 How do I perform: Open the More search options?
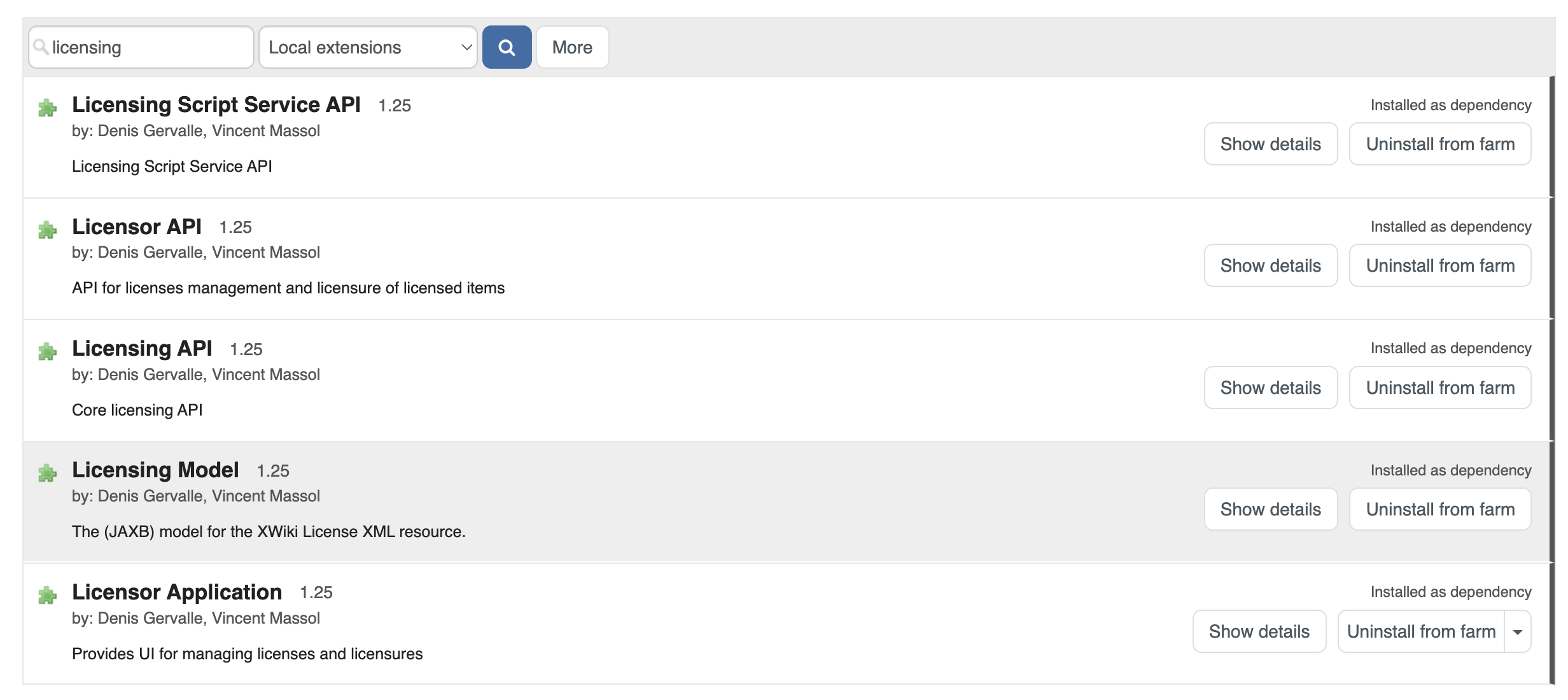point(572,47)
